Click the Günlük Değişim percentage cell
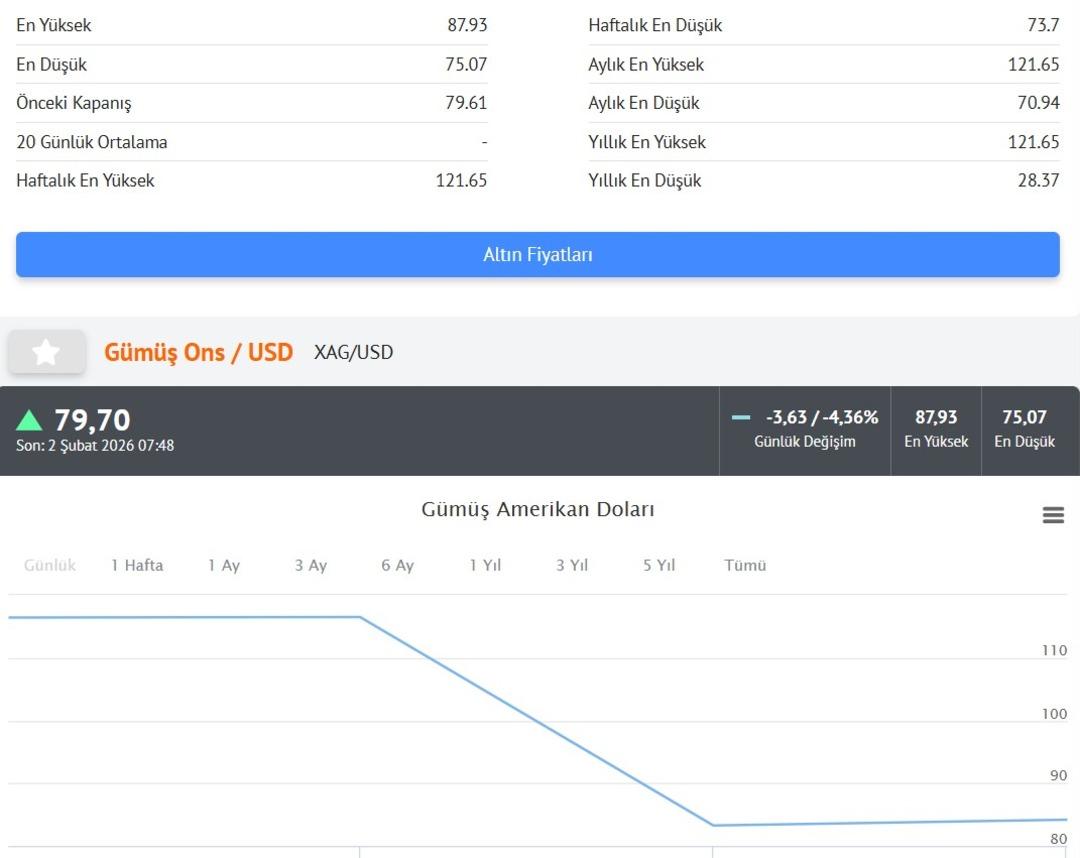The height and width of the screenshot is (858, 1080). point(805,430)
